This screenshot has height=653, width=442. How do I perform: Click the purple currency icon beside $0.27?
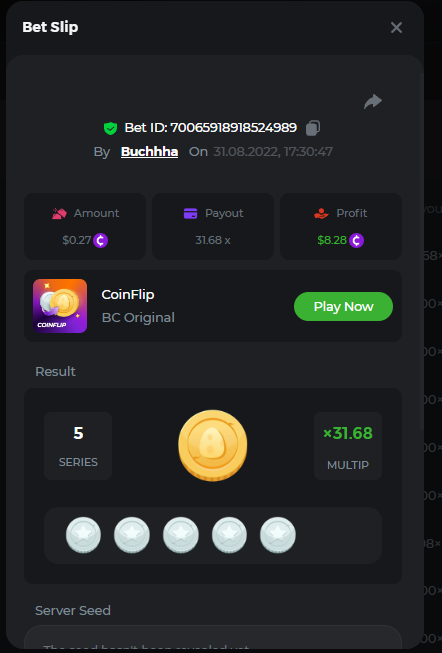pos(100,240)
